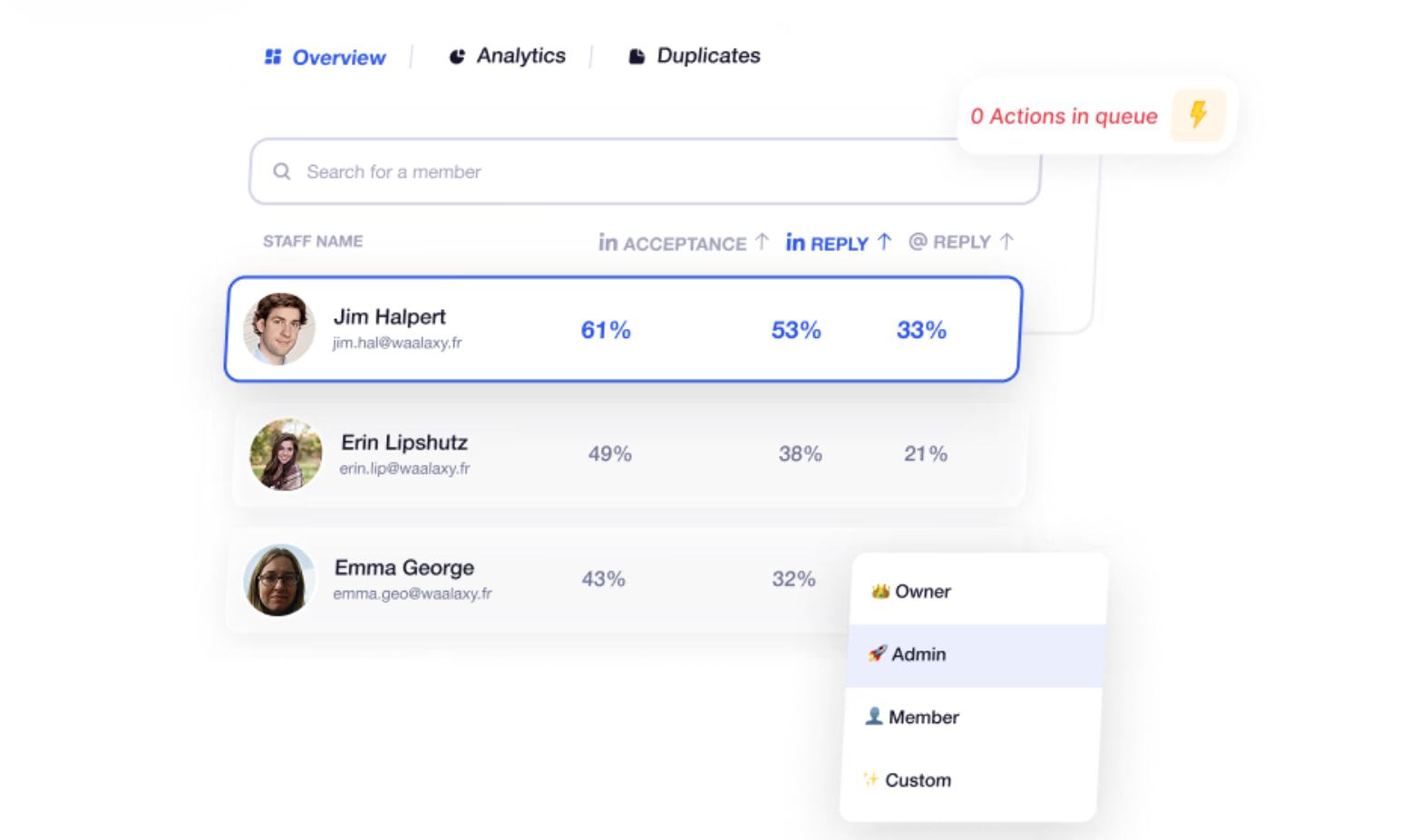Viewport: 1428px width, 840px height.
Task: Click the sparkle icon beside Custom
Action: click(870, 779)
